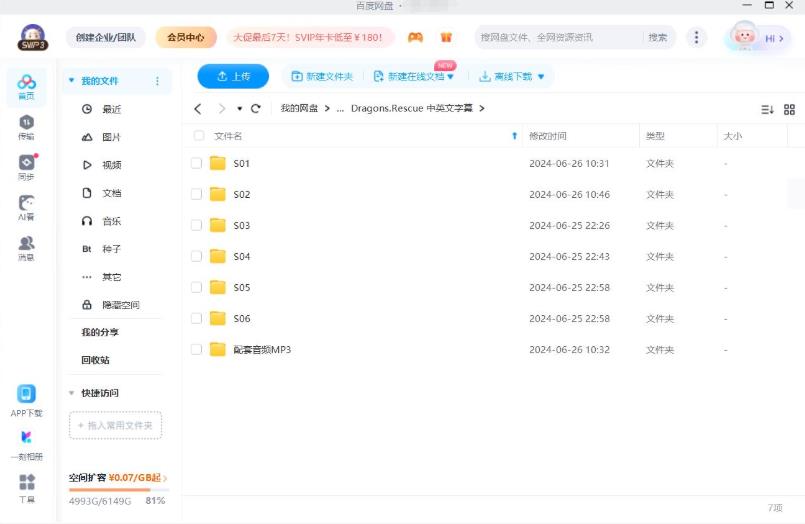Collapse the 快捷访问 section
805x524 pixels.
point(71,393)
